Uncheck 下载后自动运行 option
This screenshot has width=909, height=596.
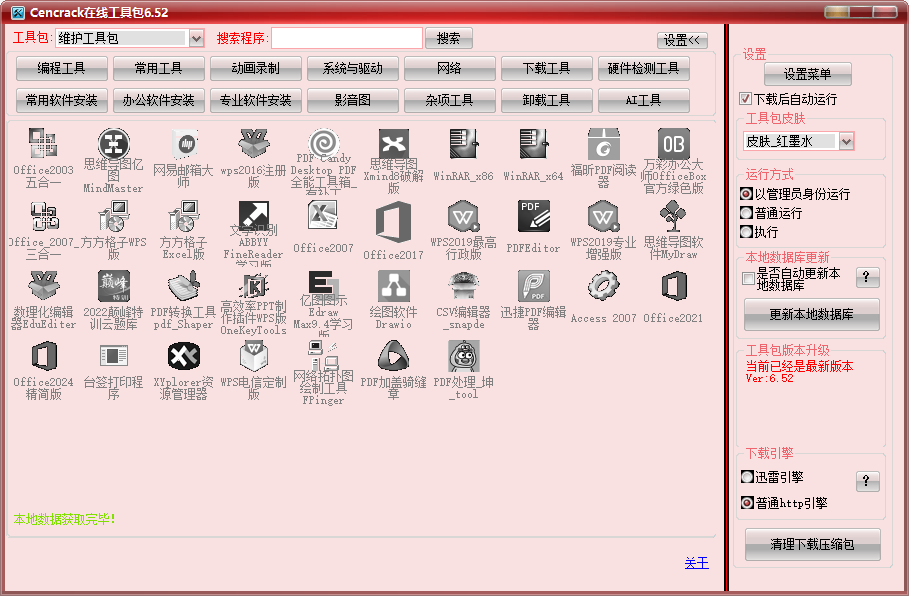point(745,98)
